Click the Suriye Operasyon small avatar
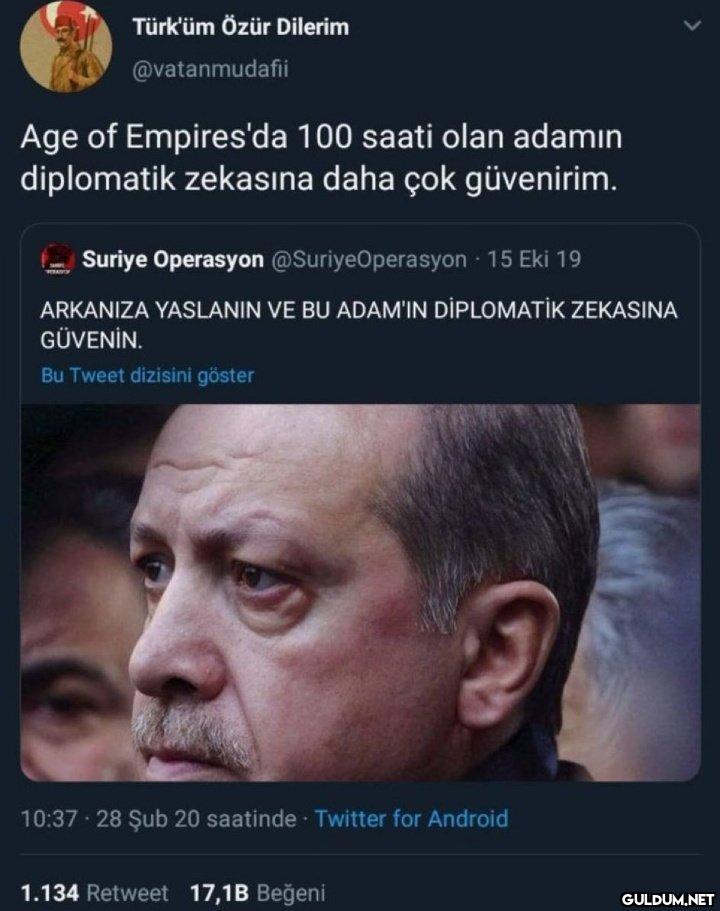The image size is (720, 911). [x=58, y=260]
